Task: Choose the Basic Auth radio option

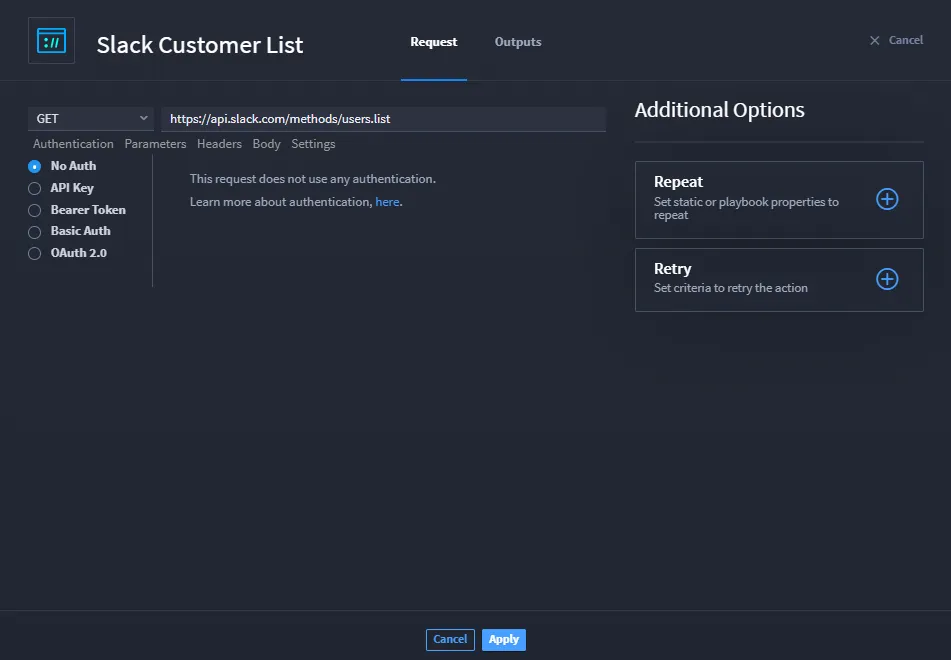Action: pos(35,232)
